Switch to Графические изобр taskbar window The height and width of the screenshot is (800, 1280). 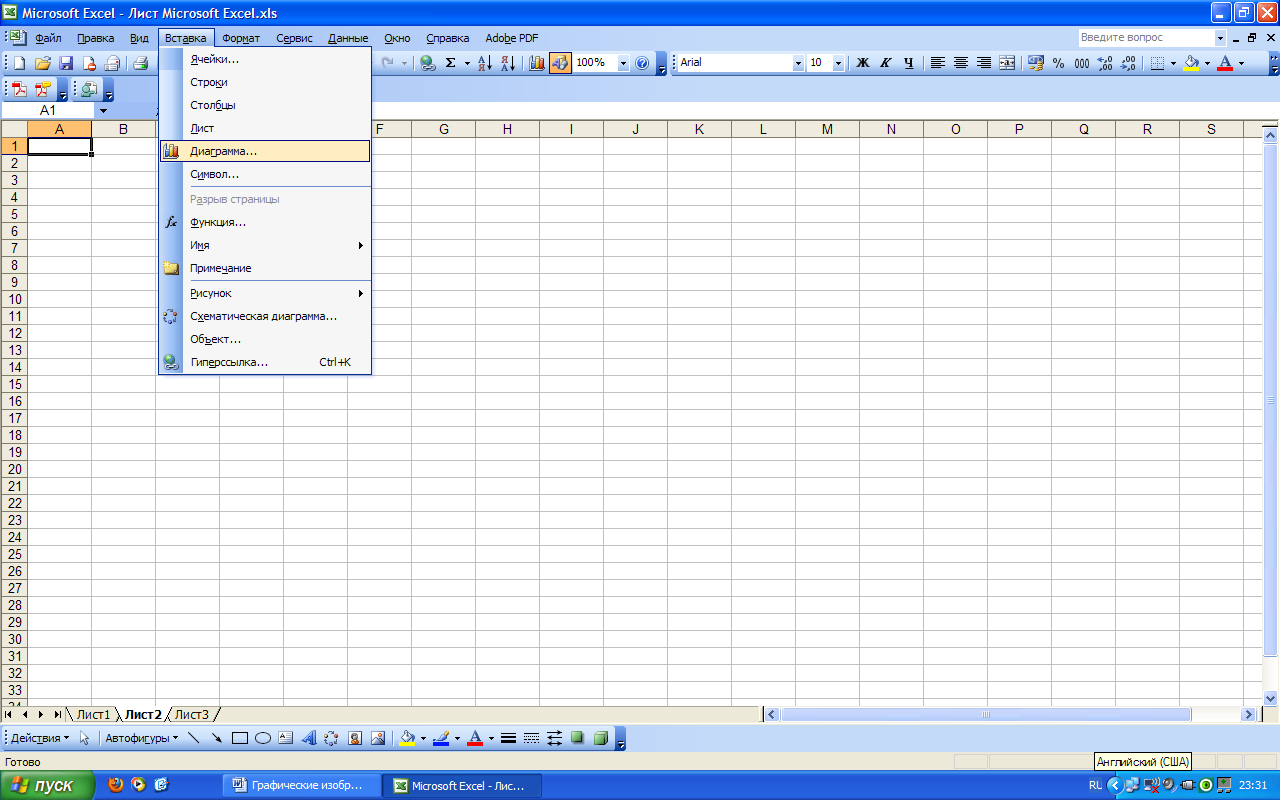(303, 785)
